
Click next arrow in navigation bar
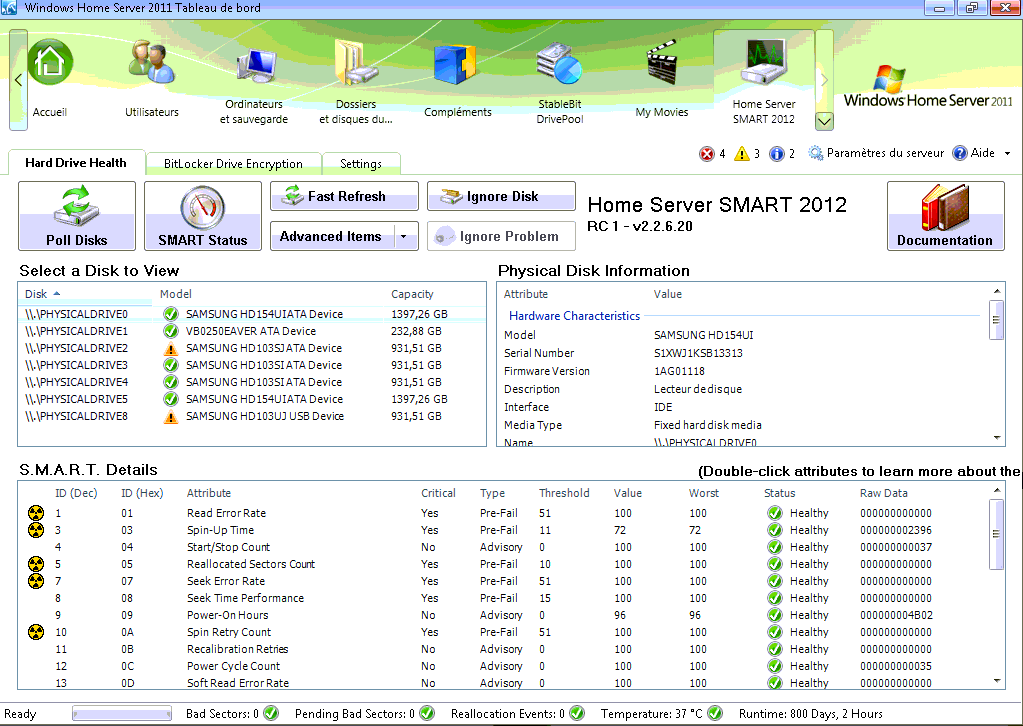(824, 80)
